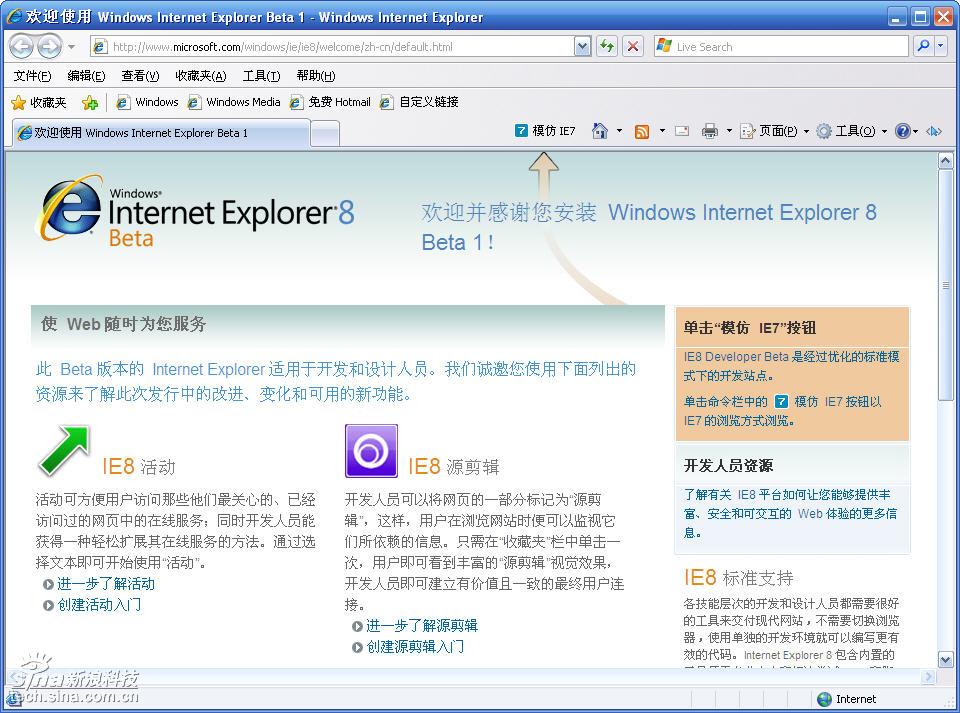This screenshot has height=713, width=960.
Task: Click the command bar overflow chevron
Action: click(x=934, y=131)
